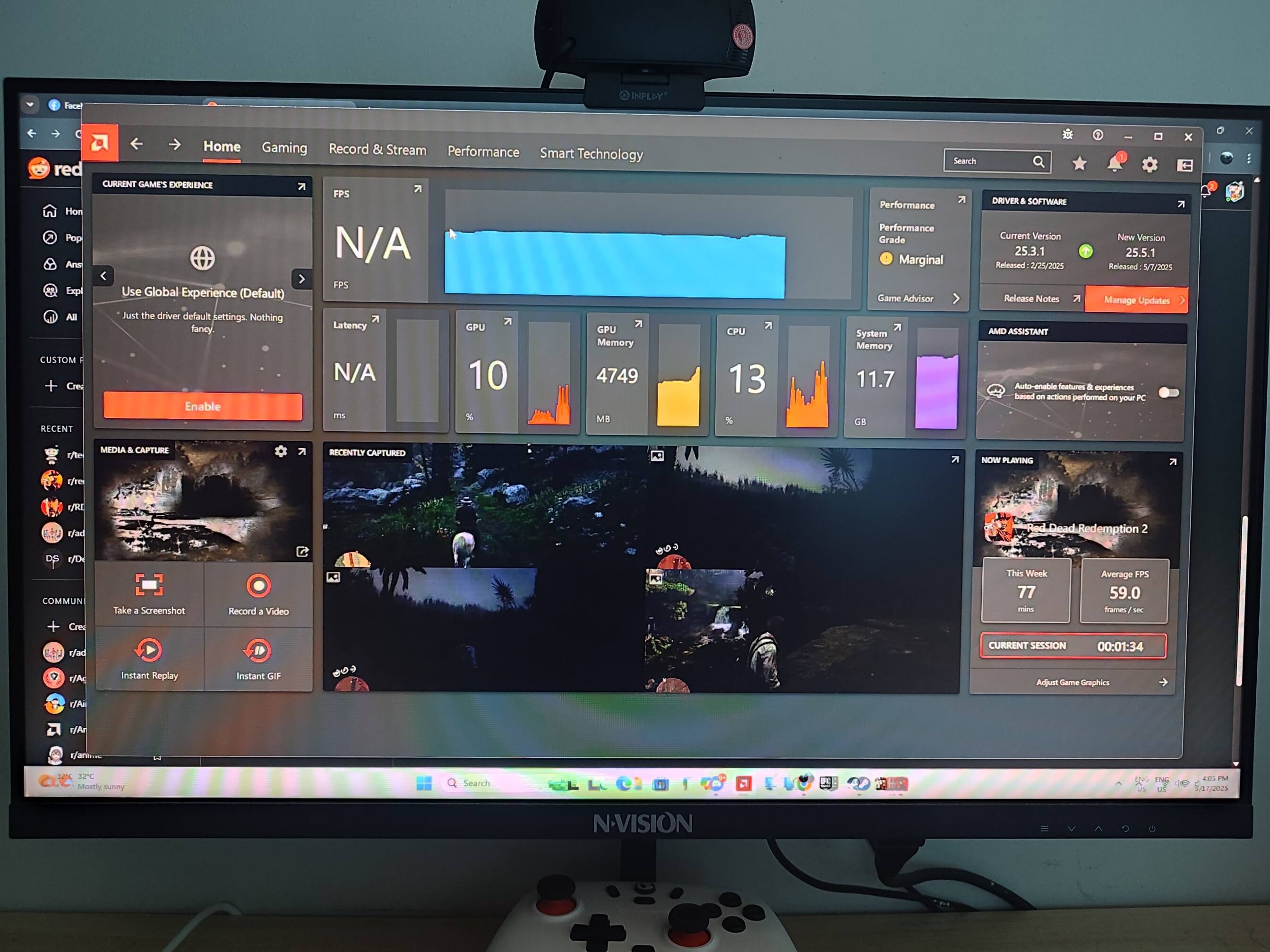Click Red Dead Redemption 2 title
This screenshot has height=952, width=1270.
1088,529
